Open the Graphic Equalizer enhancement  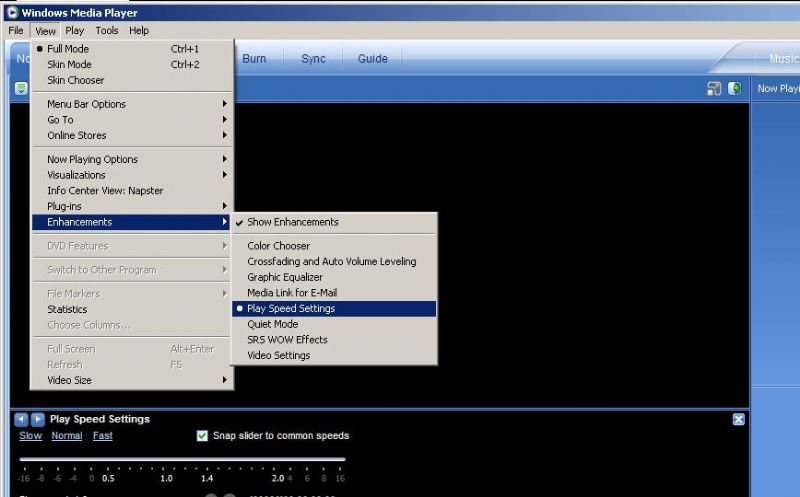[334, 278]
